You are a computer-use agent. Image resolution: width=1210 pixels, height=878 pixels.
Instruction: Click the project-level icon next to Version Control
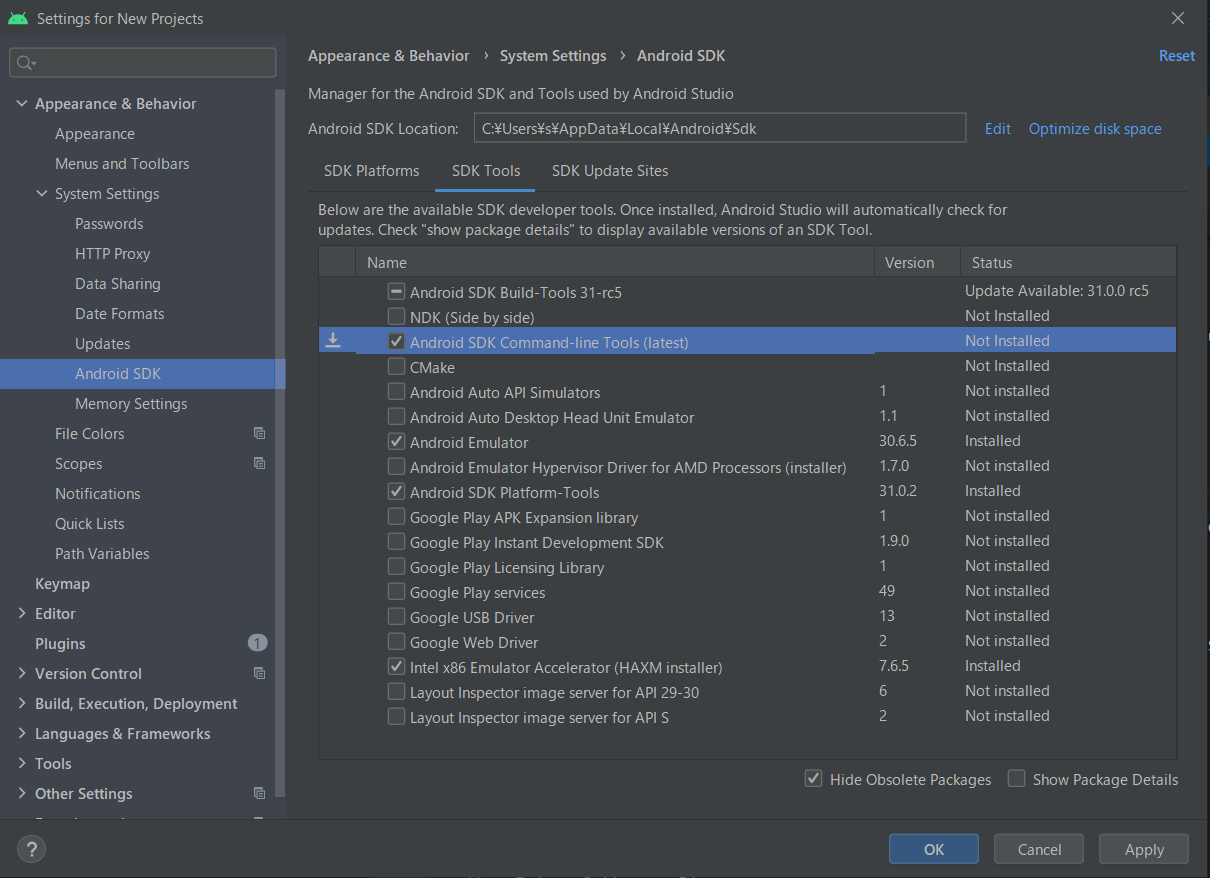click(259, 673)
